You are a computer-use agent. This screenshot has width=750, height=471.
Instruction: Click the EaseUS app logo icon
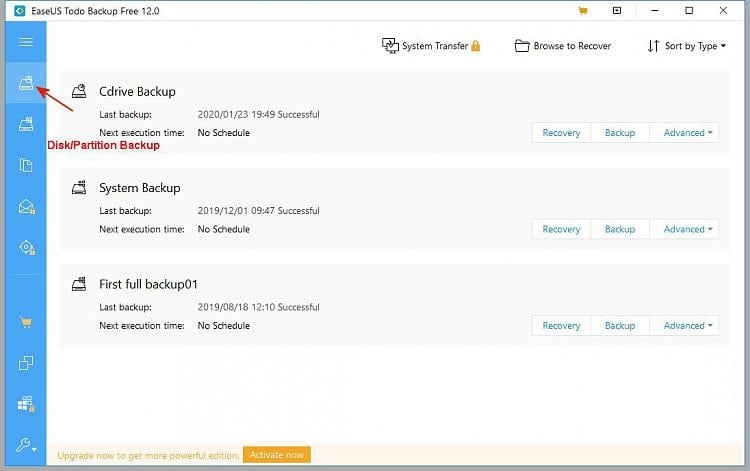tap(20, 11)
